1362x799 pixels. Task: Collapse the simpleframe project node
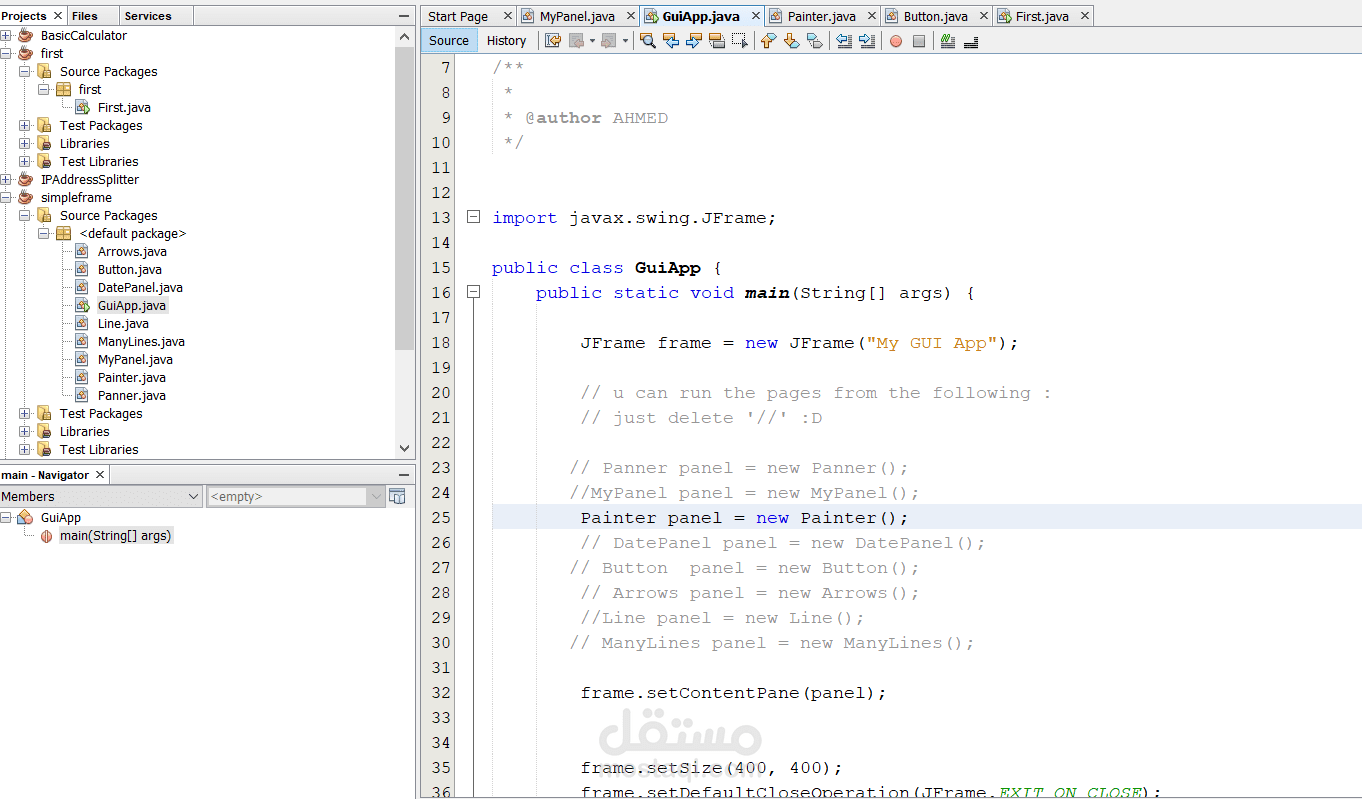pyautogui.click(x=6, y=197)
